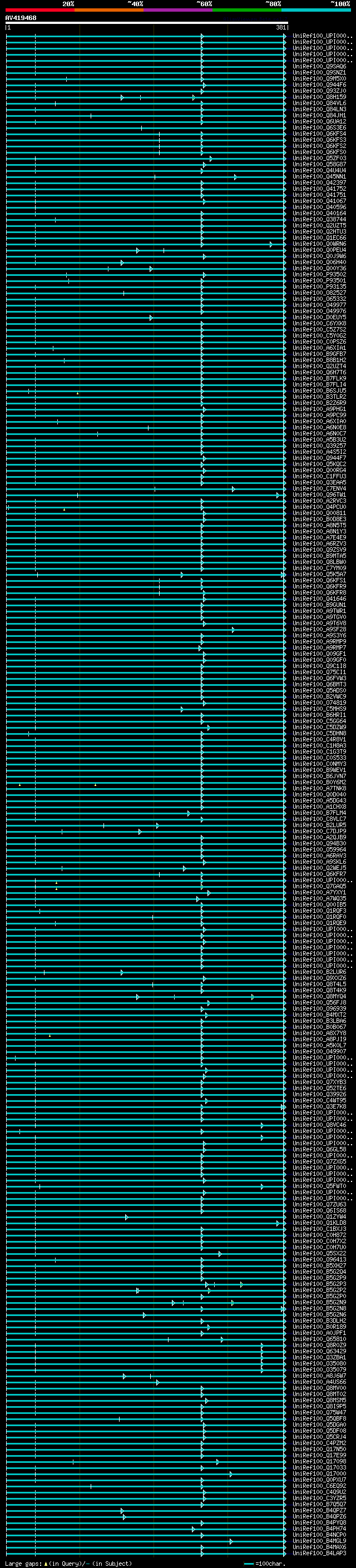Select hit label UniRef100_C7DJP9
The height and width of the screenshot is (1568, 356).
[x=319, y=832]
